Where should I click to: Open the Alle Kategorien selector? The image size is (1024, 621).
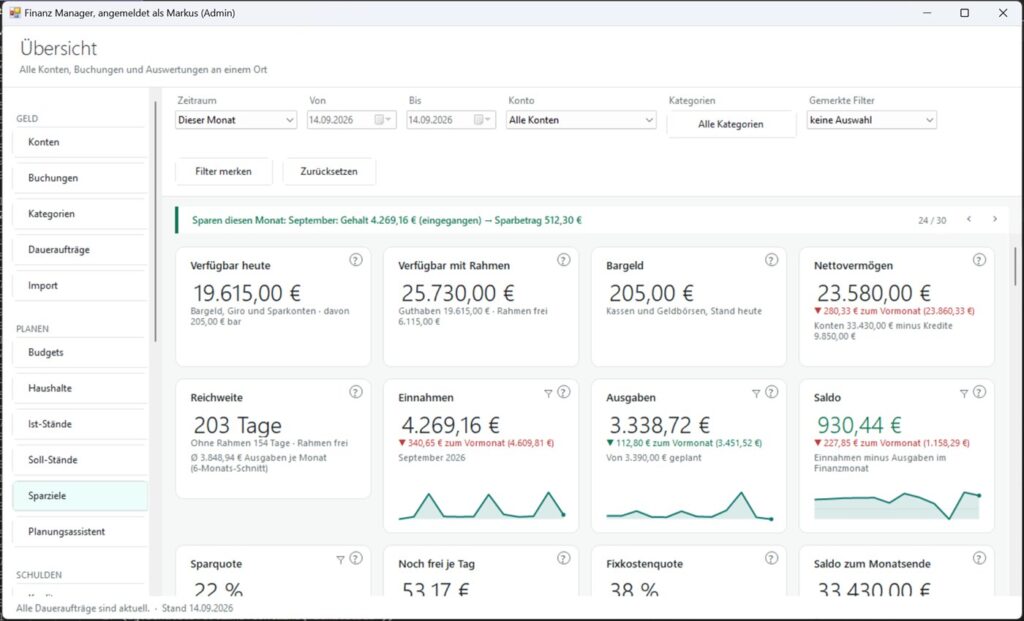(x=731, y=124)
